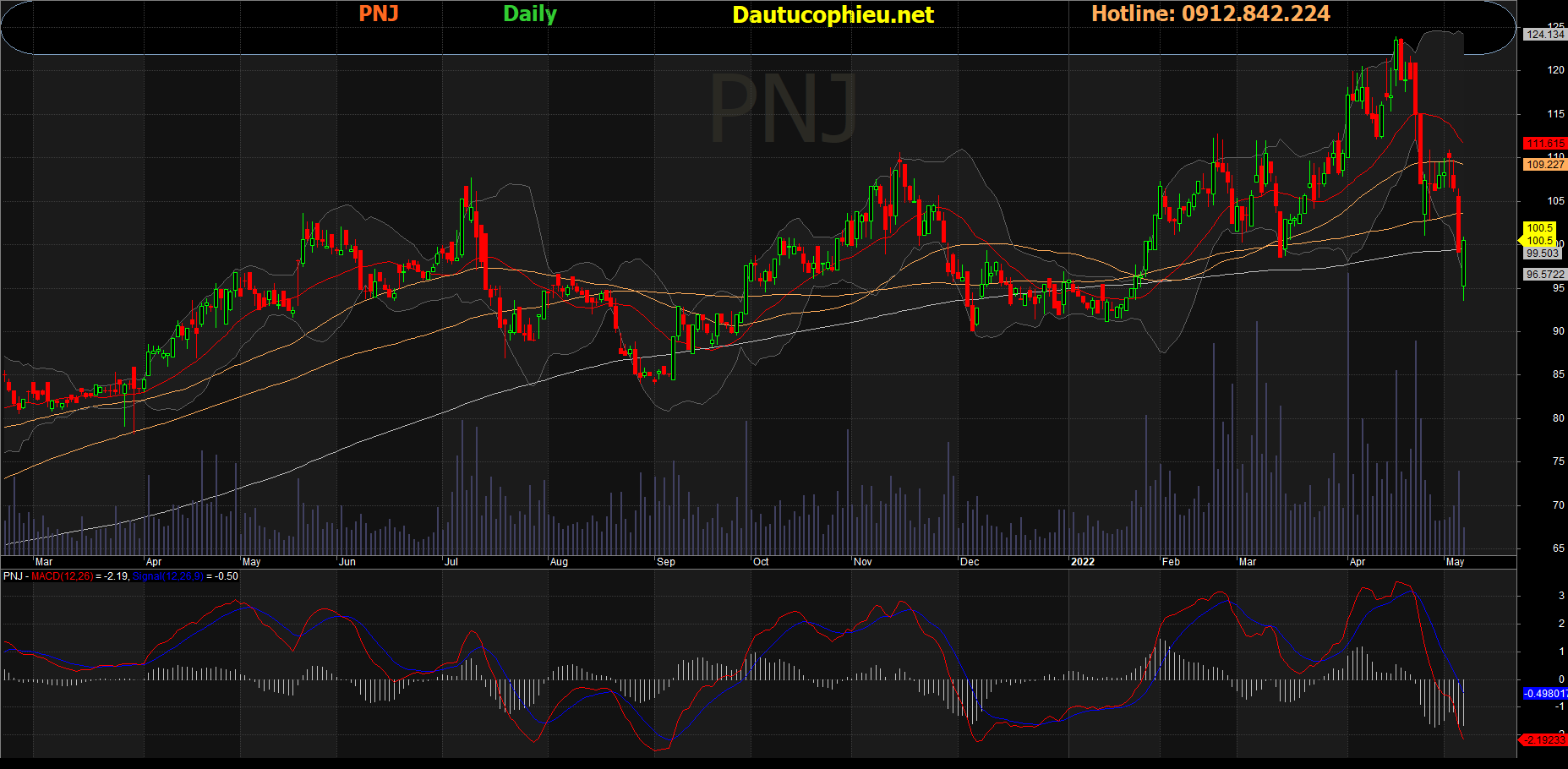The image size is (1568, 769).
Task: Click the Jul month marker on time axis
Action: tap(451, 562)
